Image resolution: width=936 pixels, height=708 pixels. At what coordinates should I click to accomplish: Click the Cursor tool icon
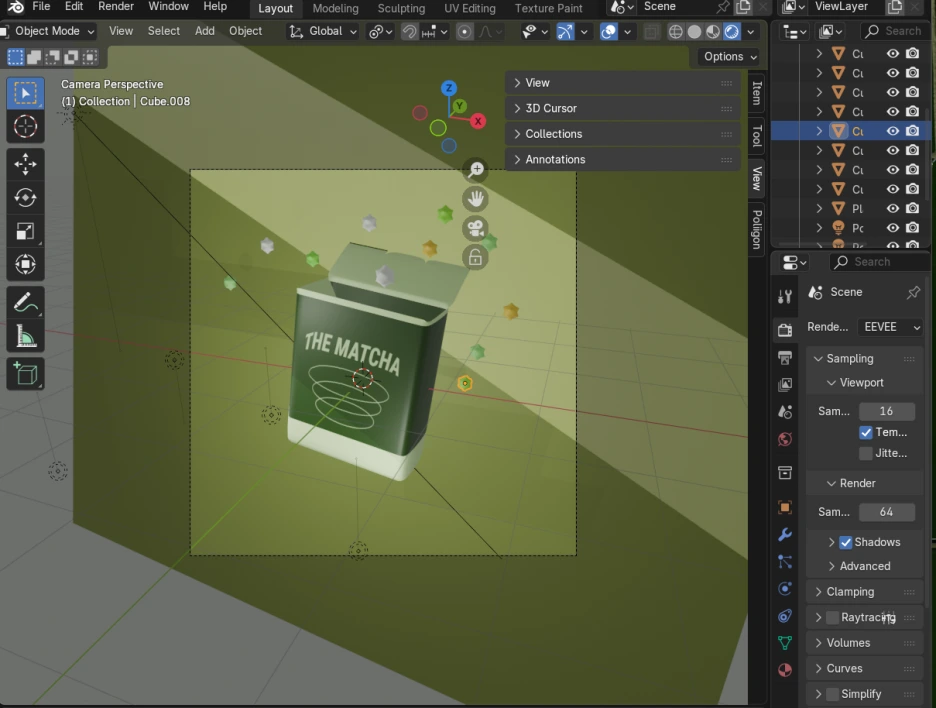point(25,127)
